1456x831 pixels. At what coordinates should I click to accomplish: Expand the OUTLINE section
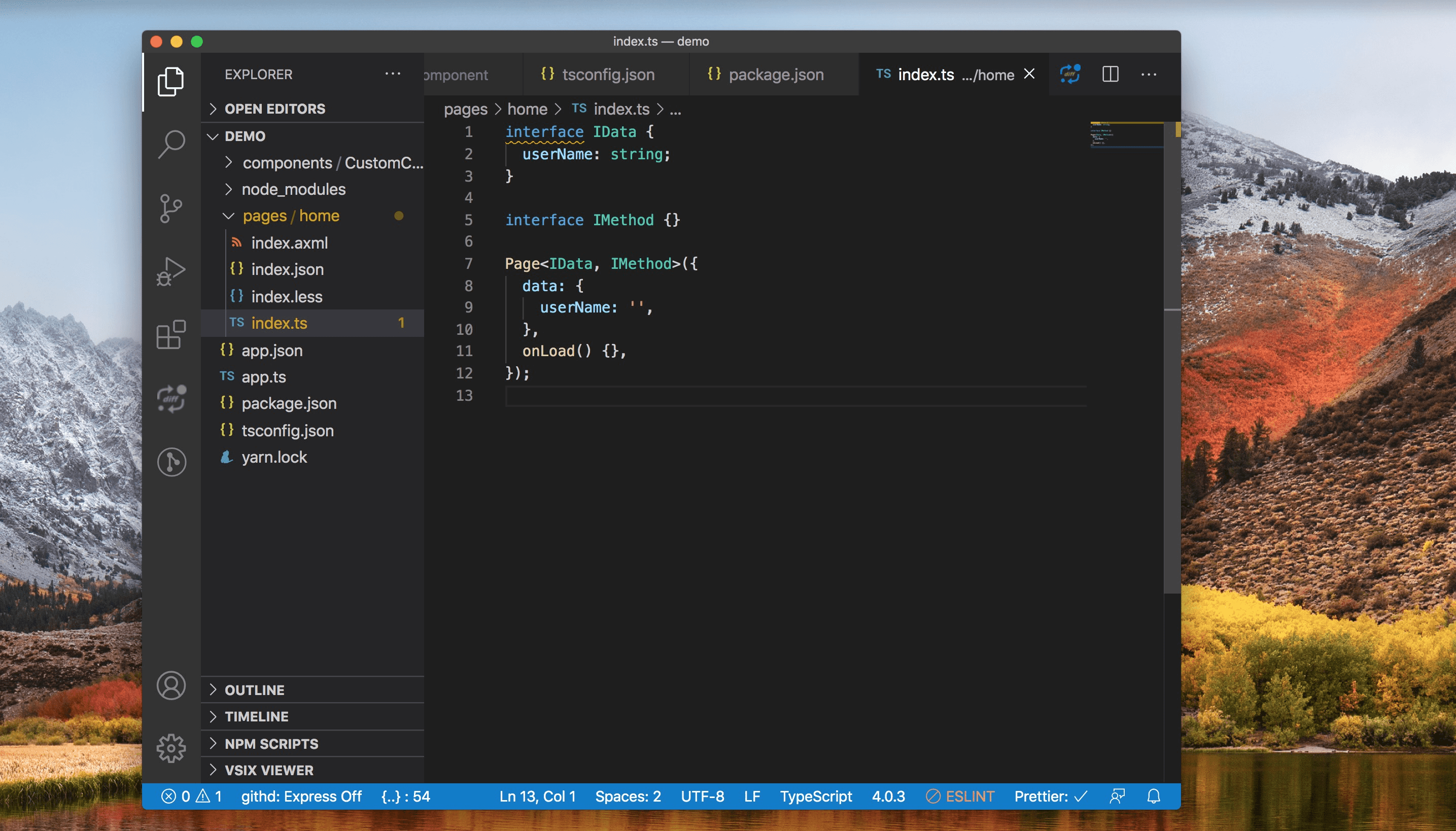pos(312,690)
